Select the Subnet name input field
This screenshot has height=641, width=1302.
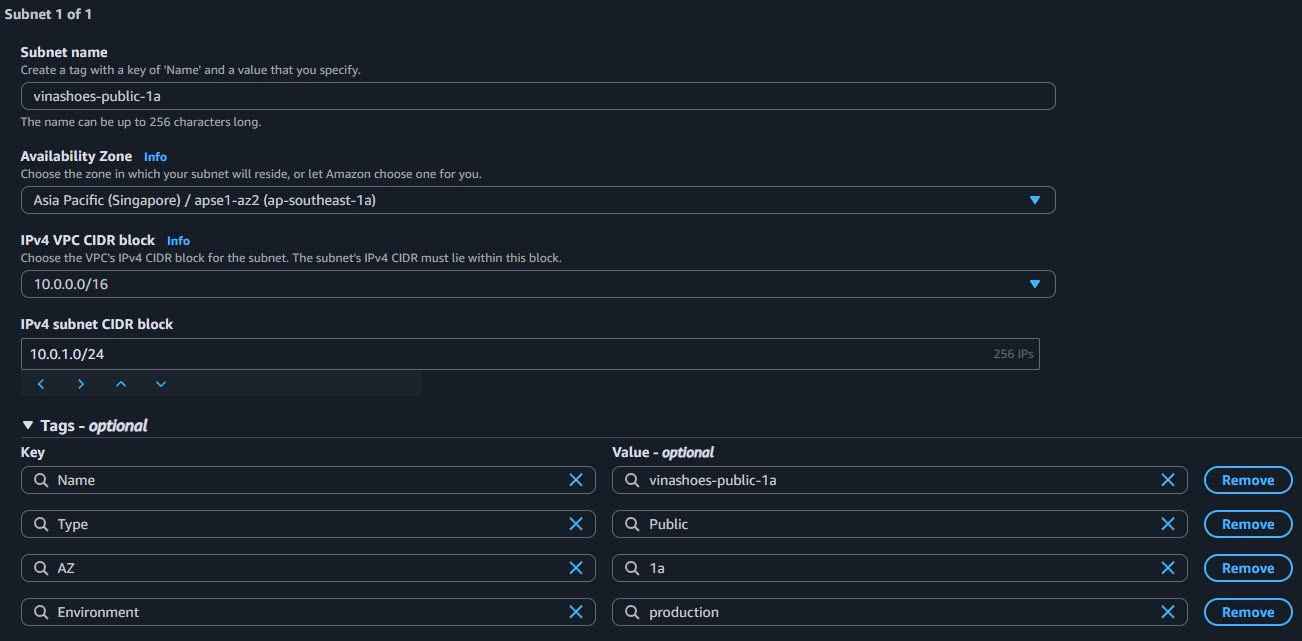pos(538,95)
